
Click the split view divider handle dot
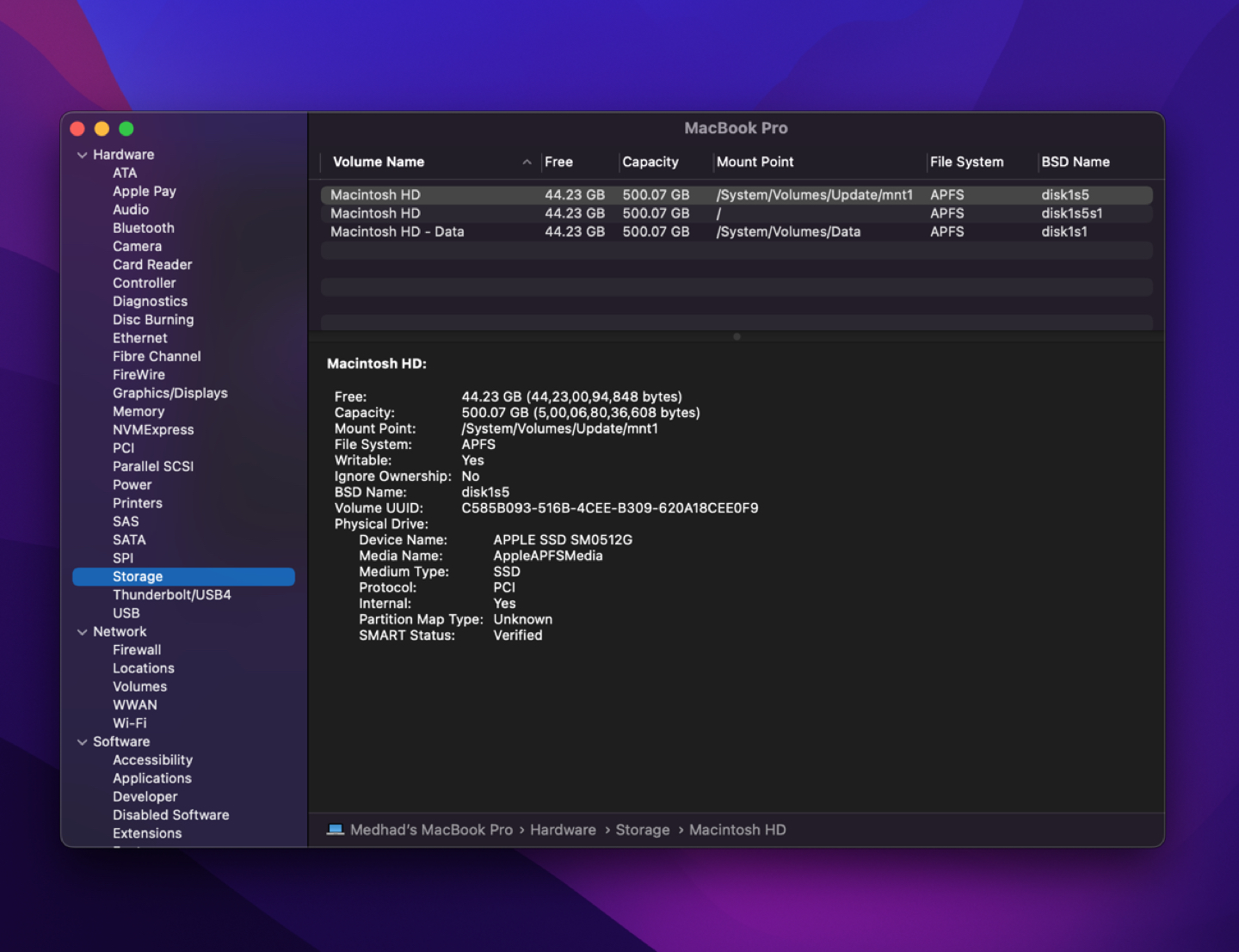(737, 337)
